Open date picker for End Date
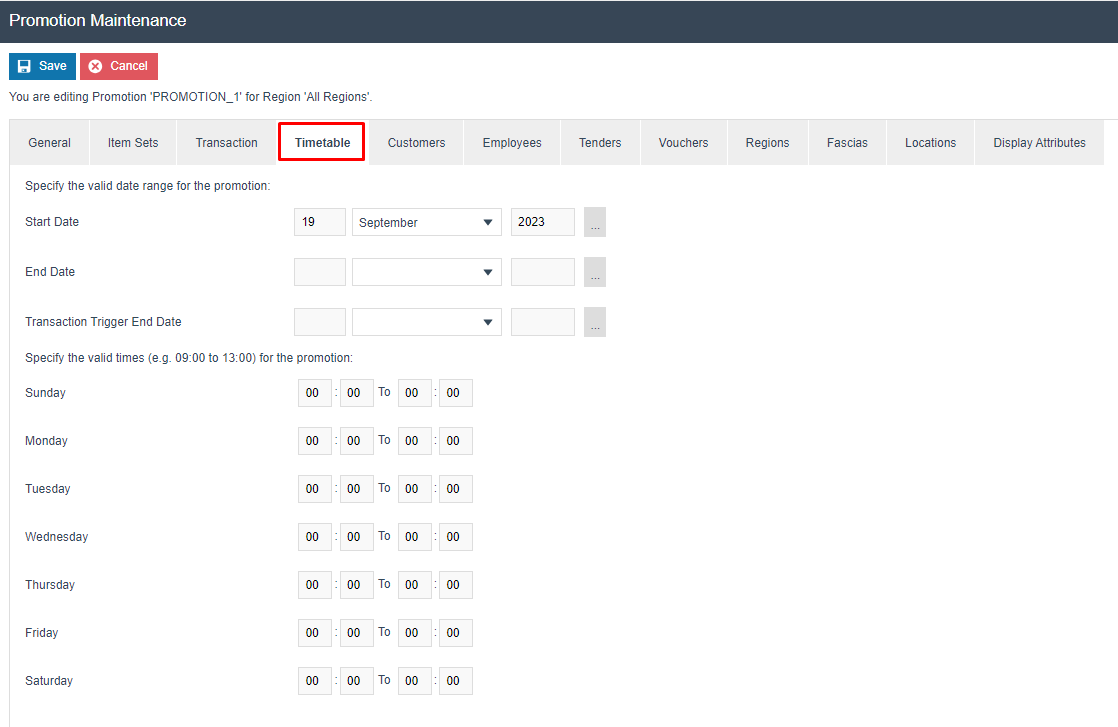The height and width of the screenshot is (727, 1118). click(x=595, y=272)
